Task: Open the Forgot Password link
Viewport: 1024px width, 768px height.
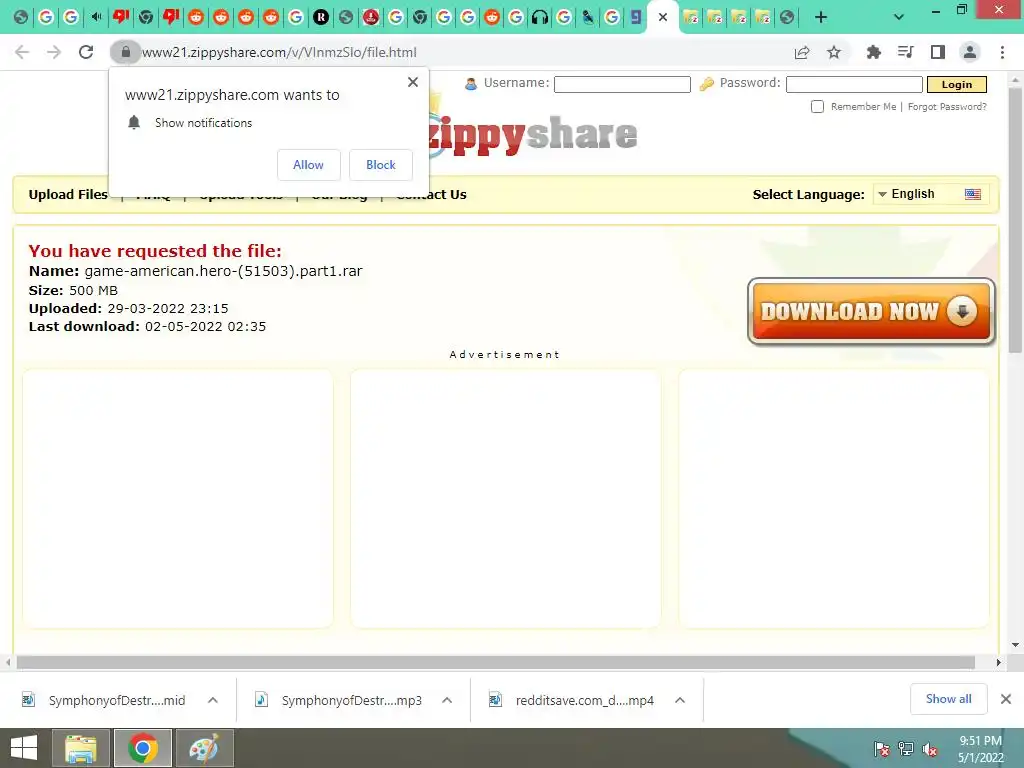Action: pos(947,106)
